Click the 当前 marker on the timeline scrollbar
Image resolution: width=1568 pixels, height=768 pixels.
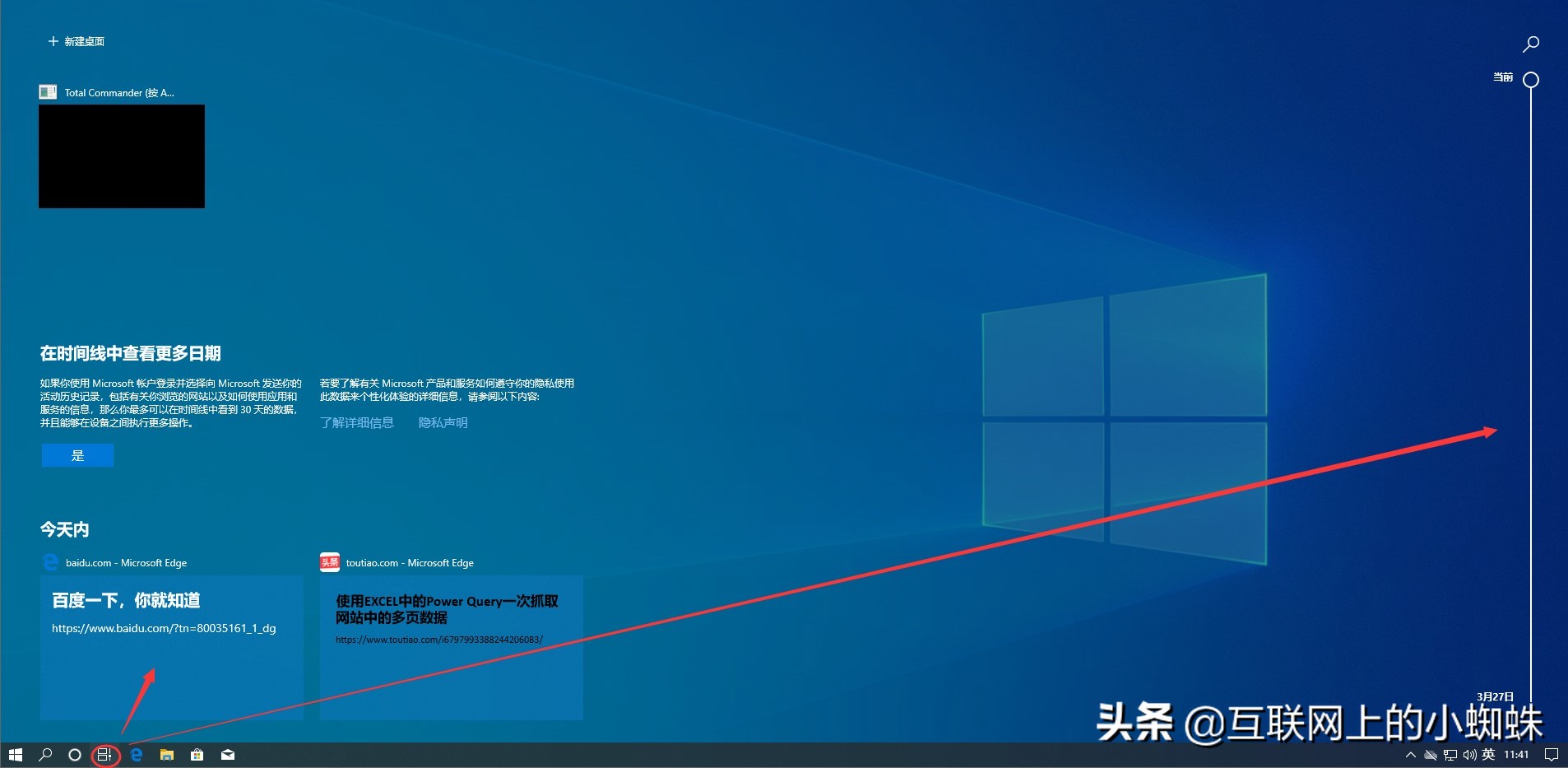click(1529, 80)
